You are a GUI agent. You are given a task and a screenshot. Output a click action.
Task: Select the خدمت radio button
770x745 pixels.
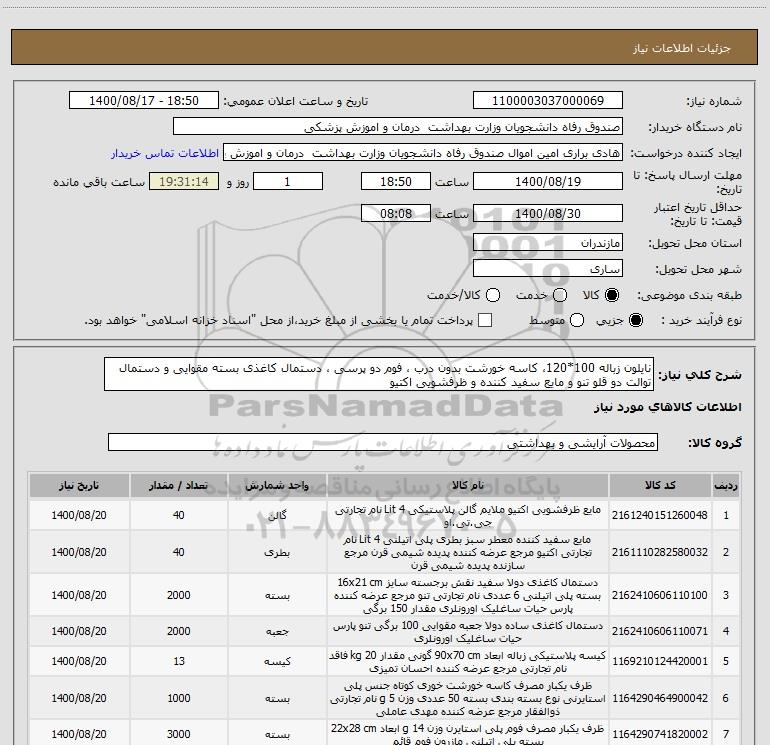560,295
